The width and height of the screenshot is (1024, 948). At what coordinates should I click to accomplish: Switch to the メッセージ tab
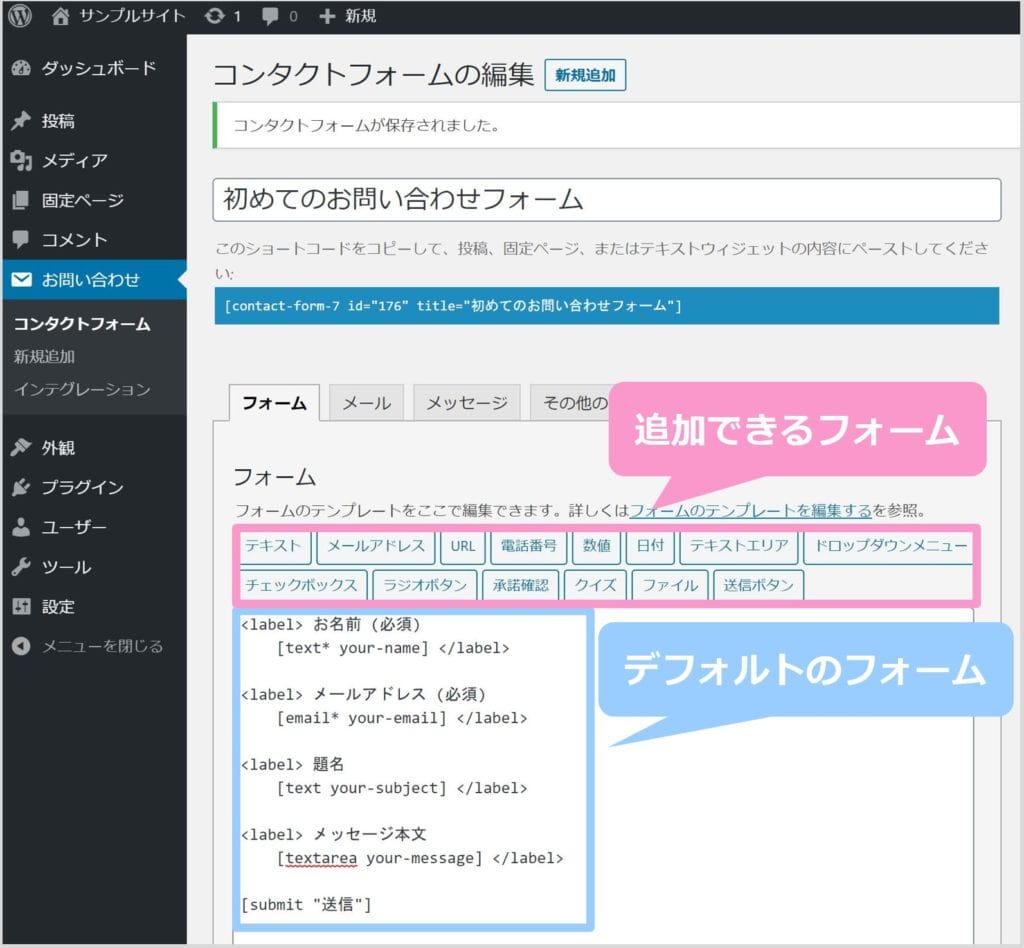467,403
